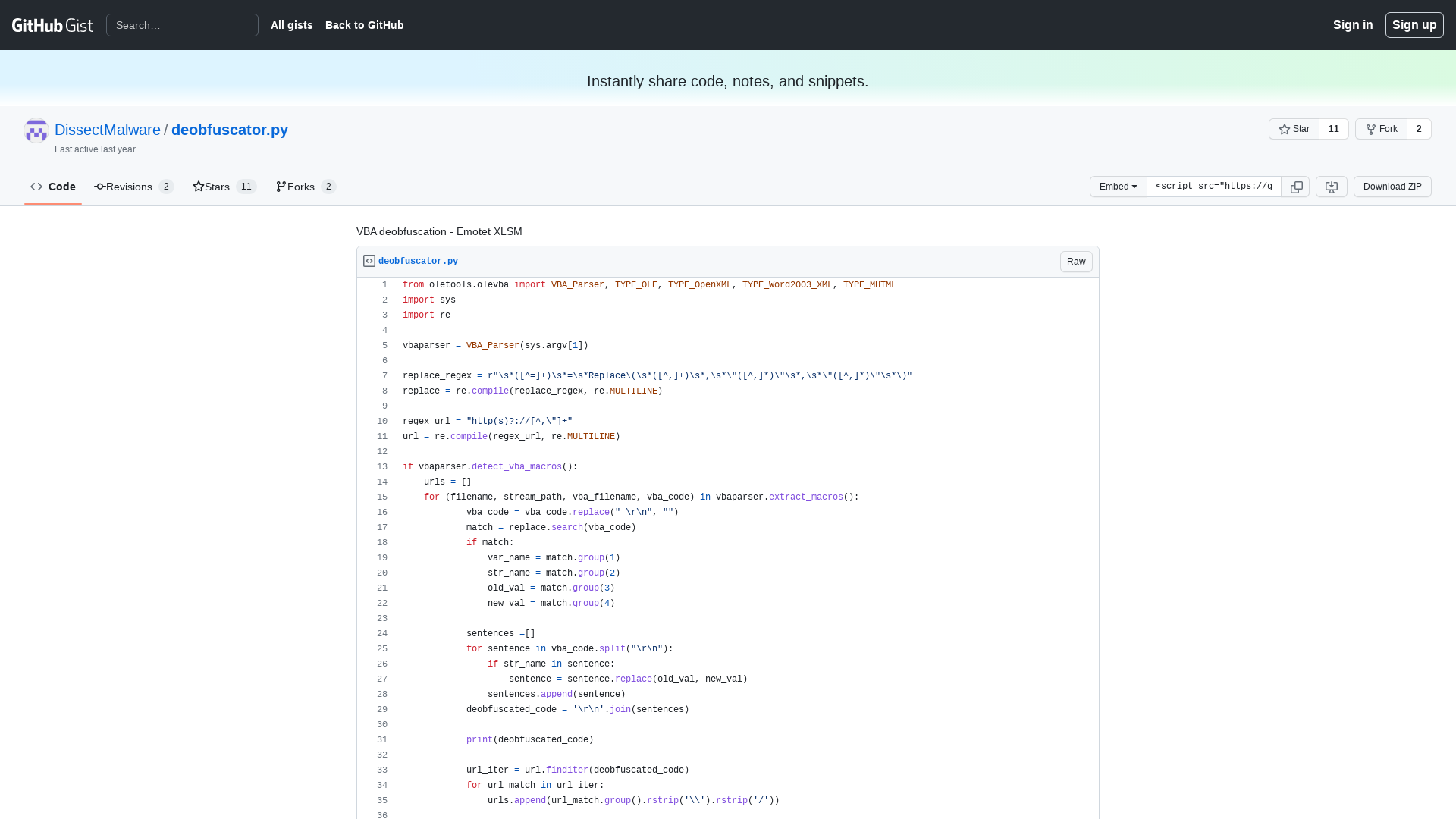Screen dimensions: 1456x819
Task: Click the 'import sys' code line
Action: [x=429, y=300]
